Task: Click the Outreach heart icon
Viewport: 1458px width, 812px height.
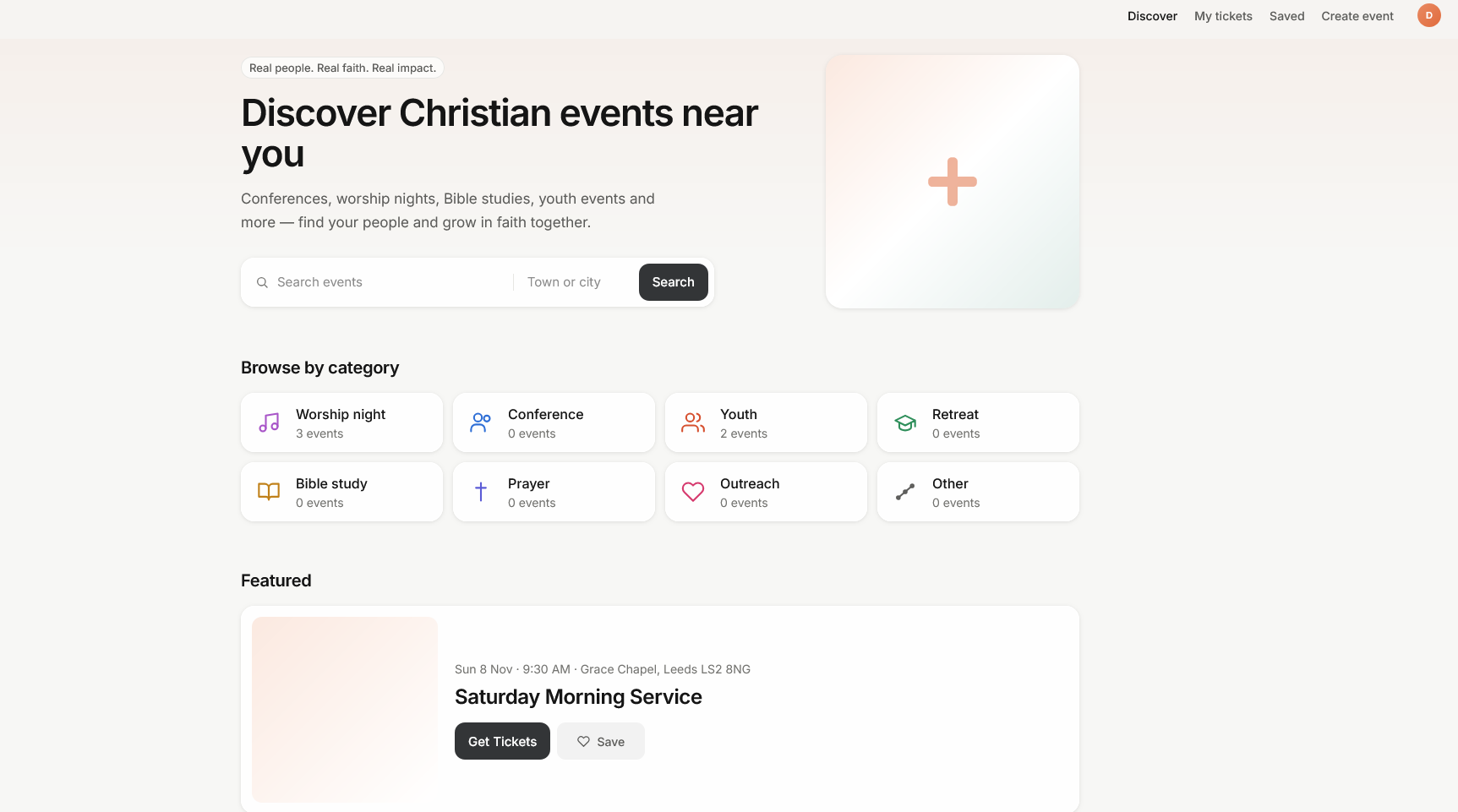Action: pos(693,492)
